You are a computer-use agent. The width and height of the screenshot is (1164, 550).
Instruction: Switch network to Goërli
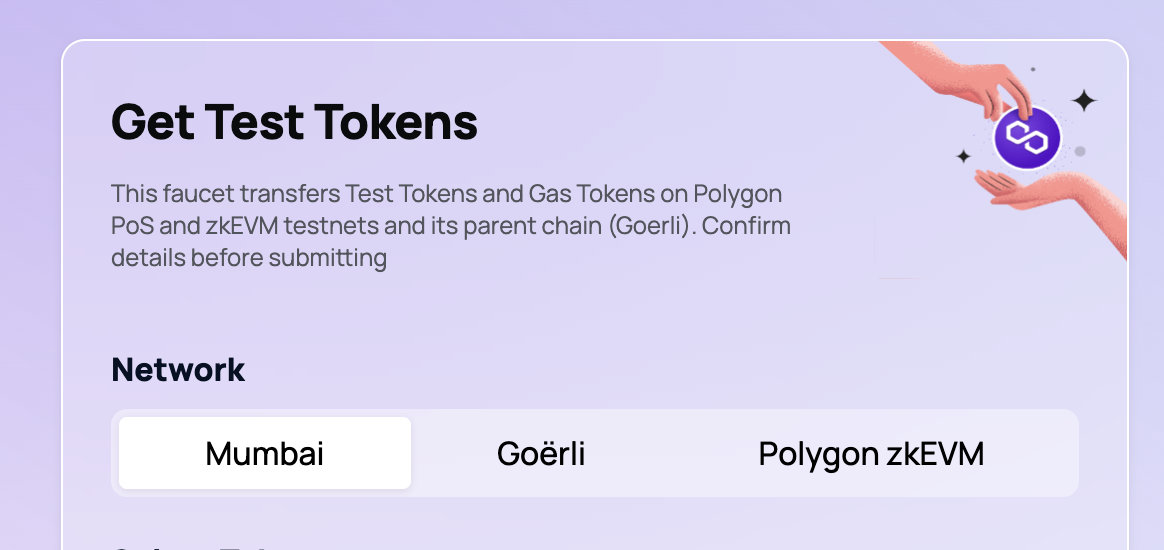coord(540,453)
